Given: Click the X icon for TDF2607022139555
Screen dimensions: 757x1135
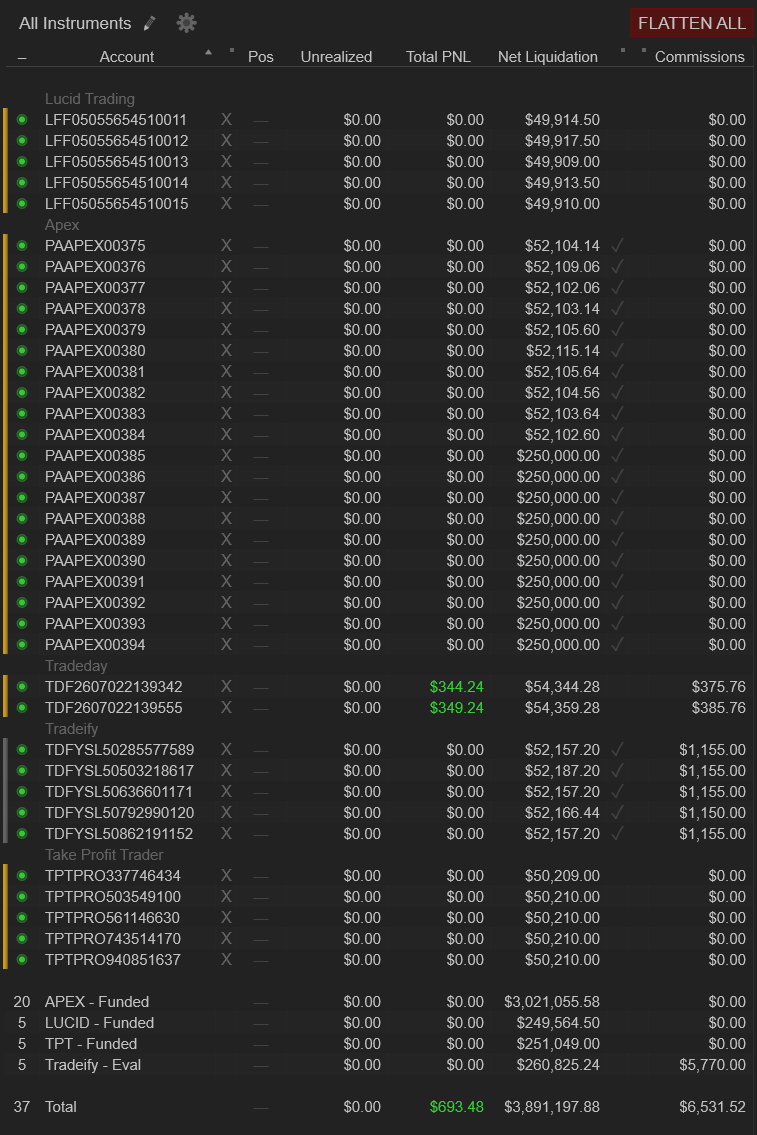Looking at the screenshot, I should [227, 707].
